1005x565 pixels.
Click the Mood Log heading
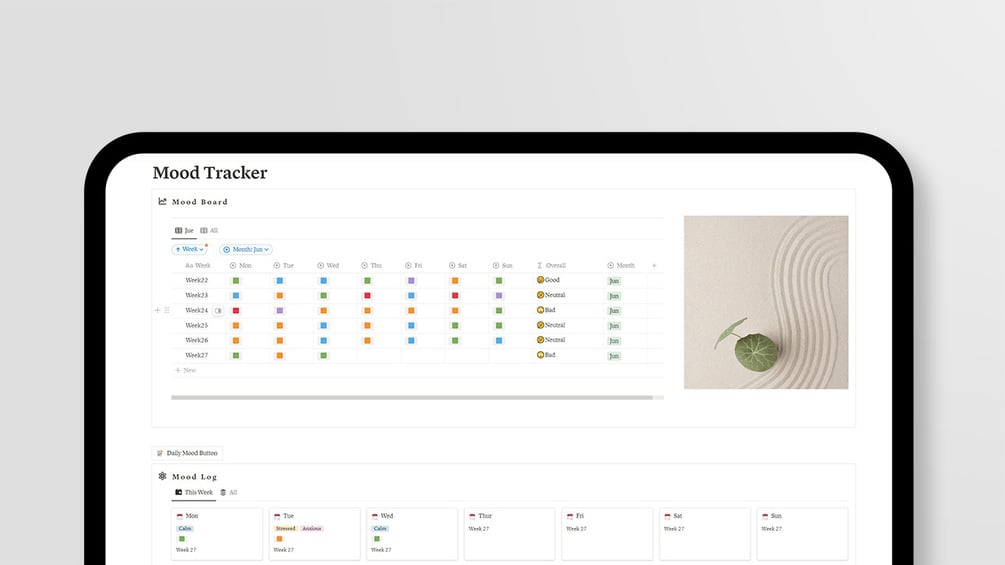click(x=195, y=477)
